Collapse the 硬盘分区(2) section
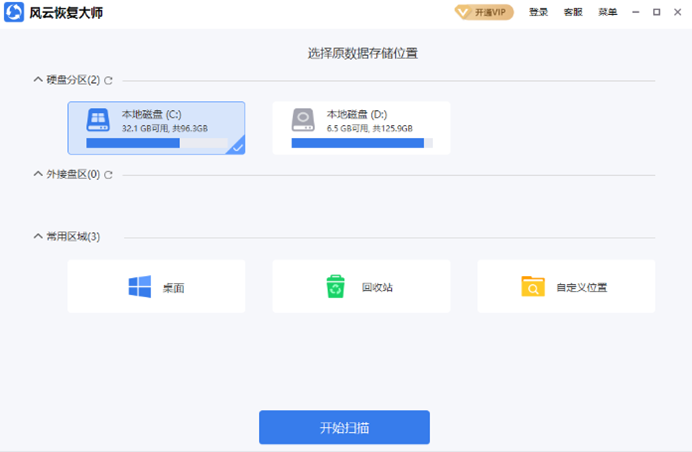Image resolution: width=692 pixels, height=452 pixels. pyautogui.click(x=38, y=79)
